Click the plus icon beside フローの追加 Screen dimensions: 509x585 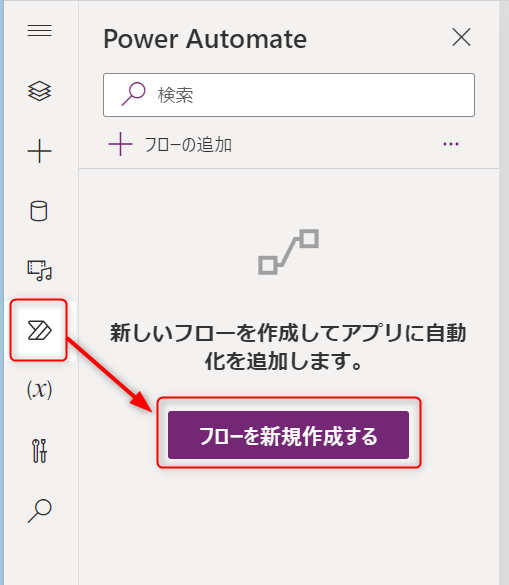coord(120,144)
